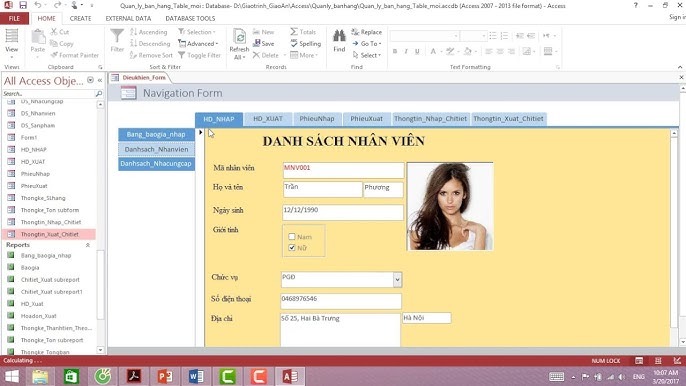Select the PhieuXuat navigation tab
686x386 pixels.
(x=367, y=119)
